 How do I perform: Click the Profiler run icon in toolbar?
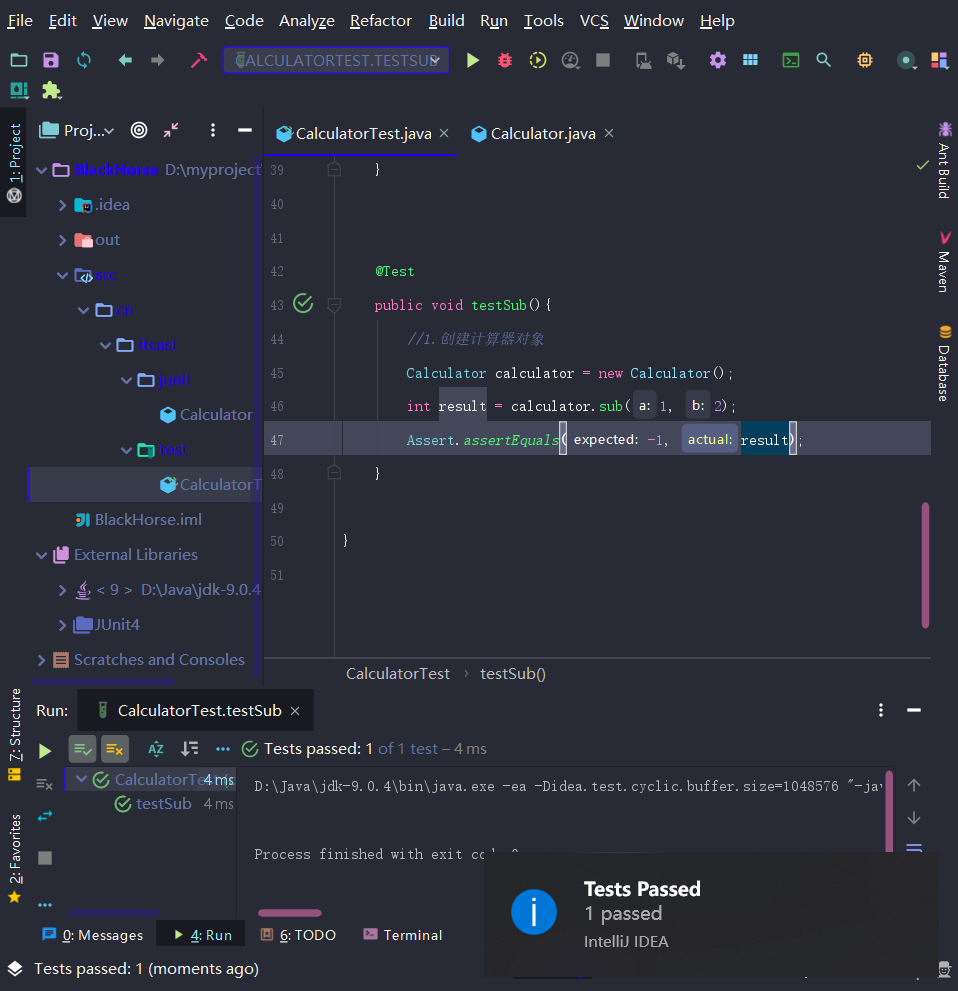[571, 60]
